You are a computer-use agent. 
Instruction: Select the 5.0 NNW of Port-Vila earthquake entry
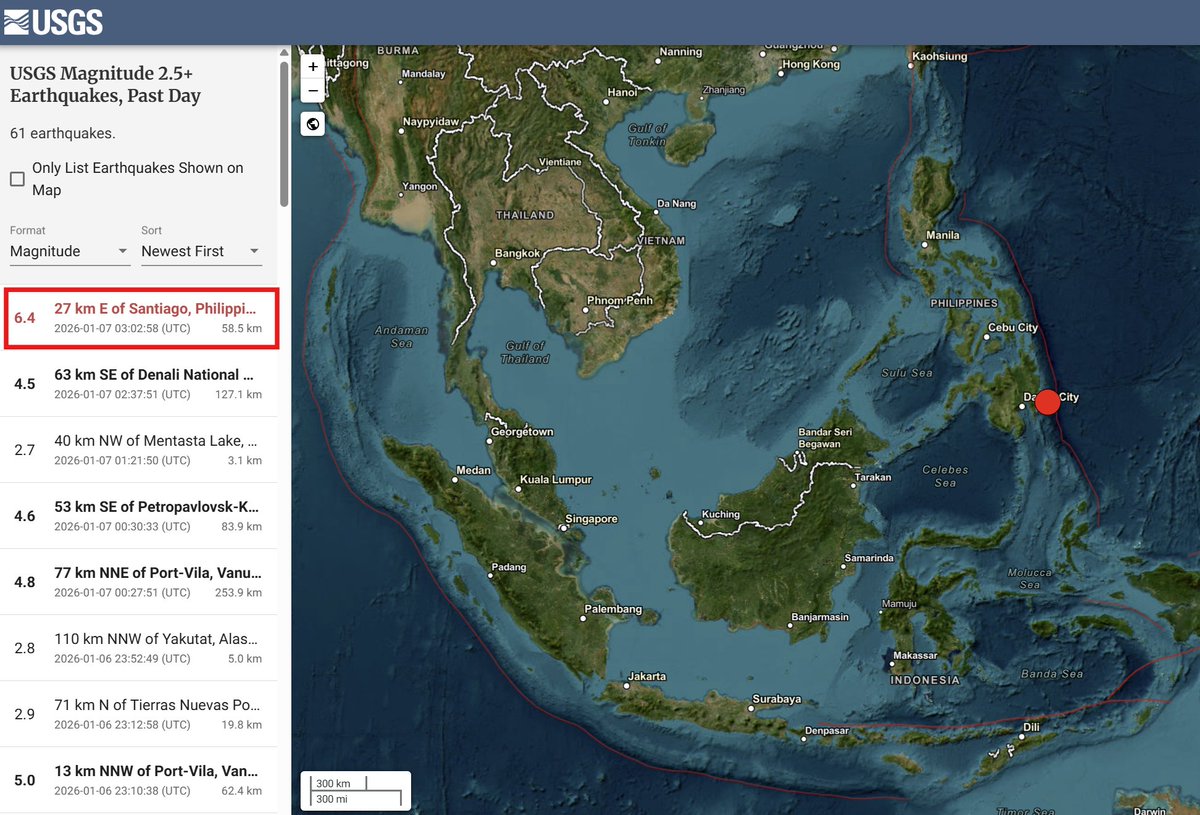pyautogui.click(x=141, y=780)
